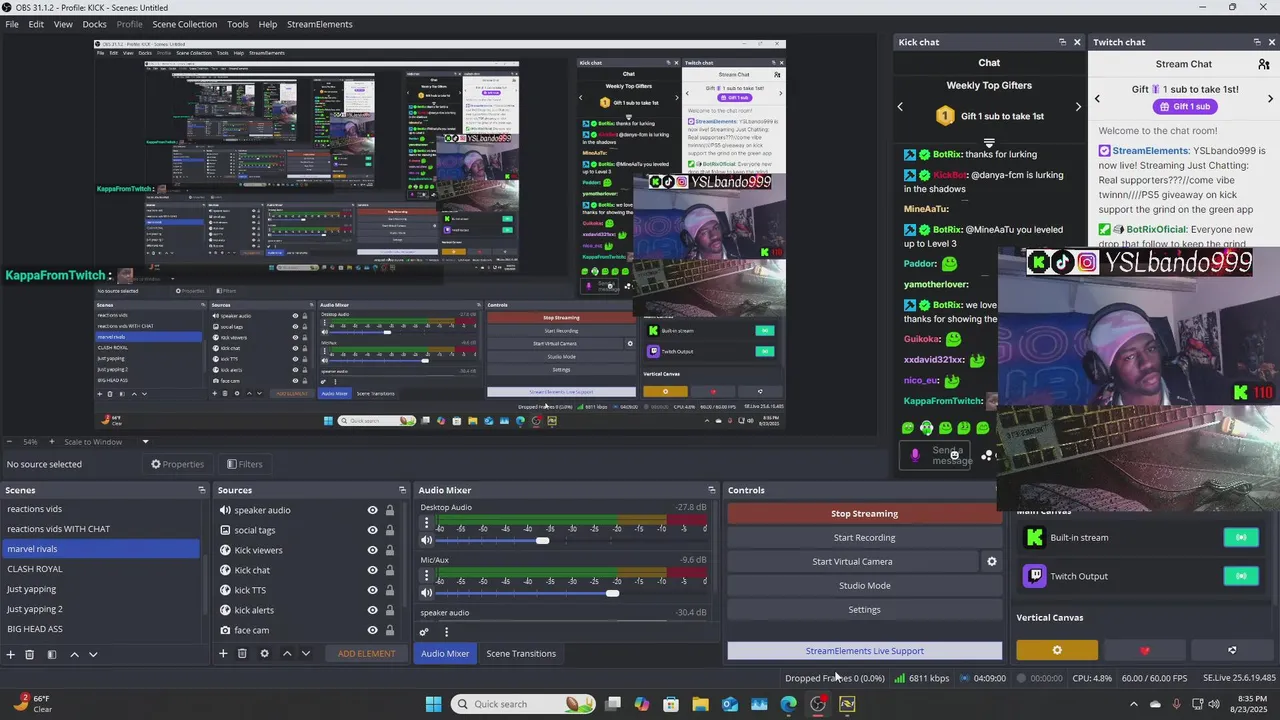Remove selected source with trash icon
The width and height of the screenshot is (1280, 720).
pos(242,654)
